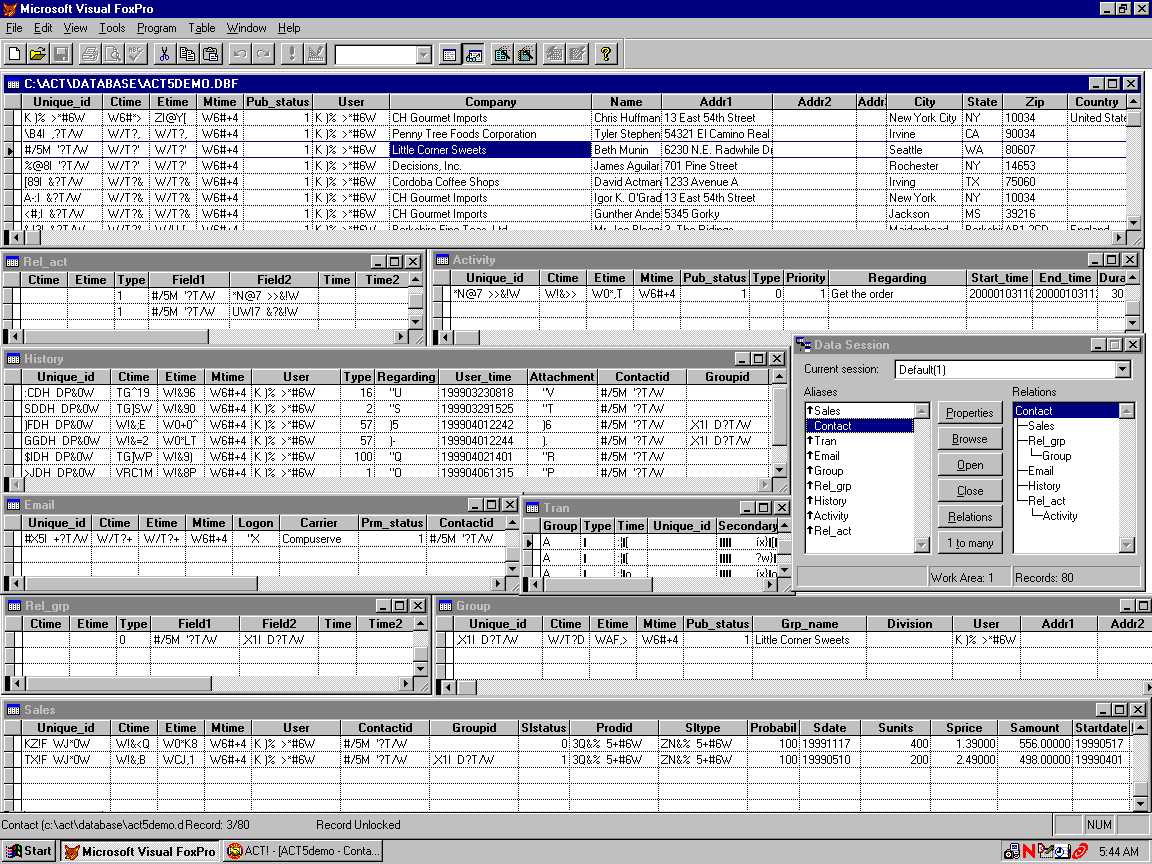This screenshot has height=864, width=1152.
Task: Click the Cut scissors toolbar icon
Action: pyautogui.click(x=165, y=54)
